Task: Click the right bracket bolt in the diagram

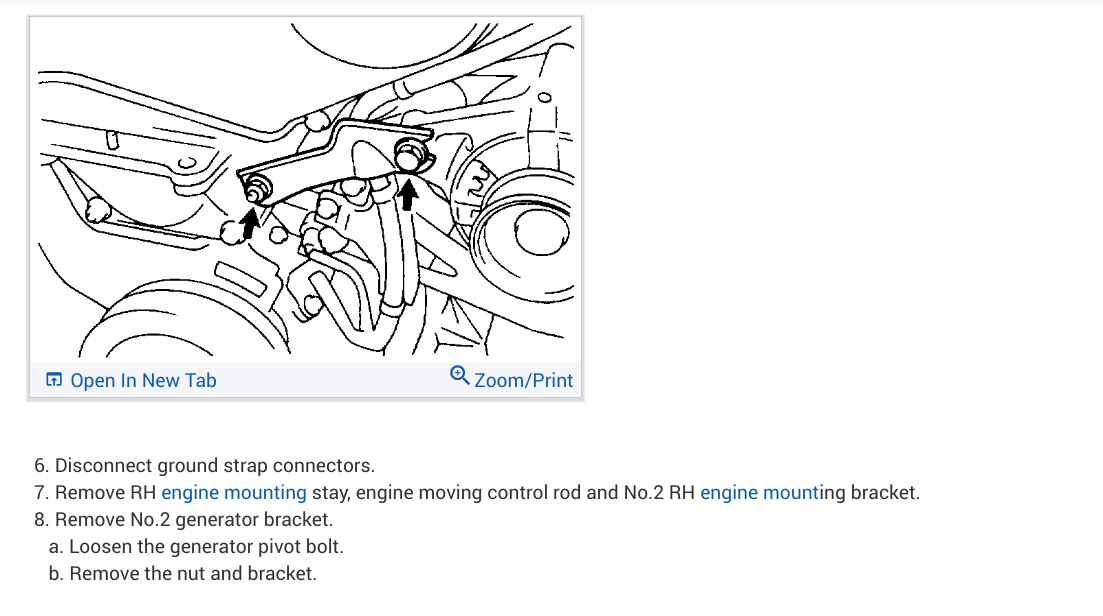Action: tap(409, 155)
